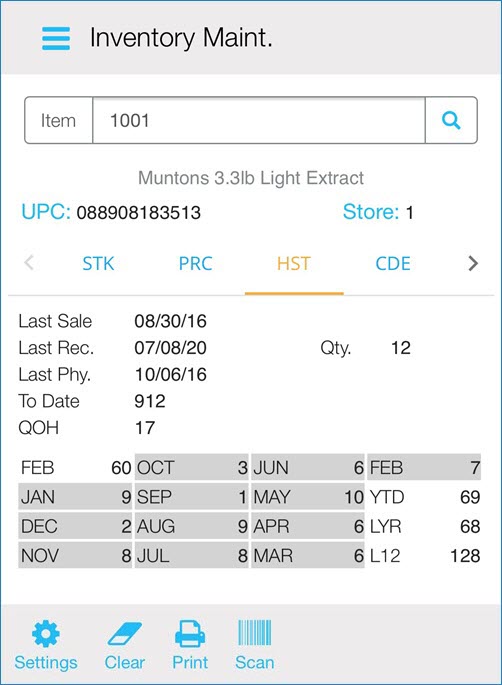Click the search magnifier icon
Viewport: 502px width, 685px height.
click(x=451, y=120)
